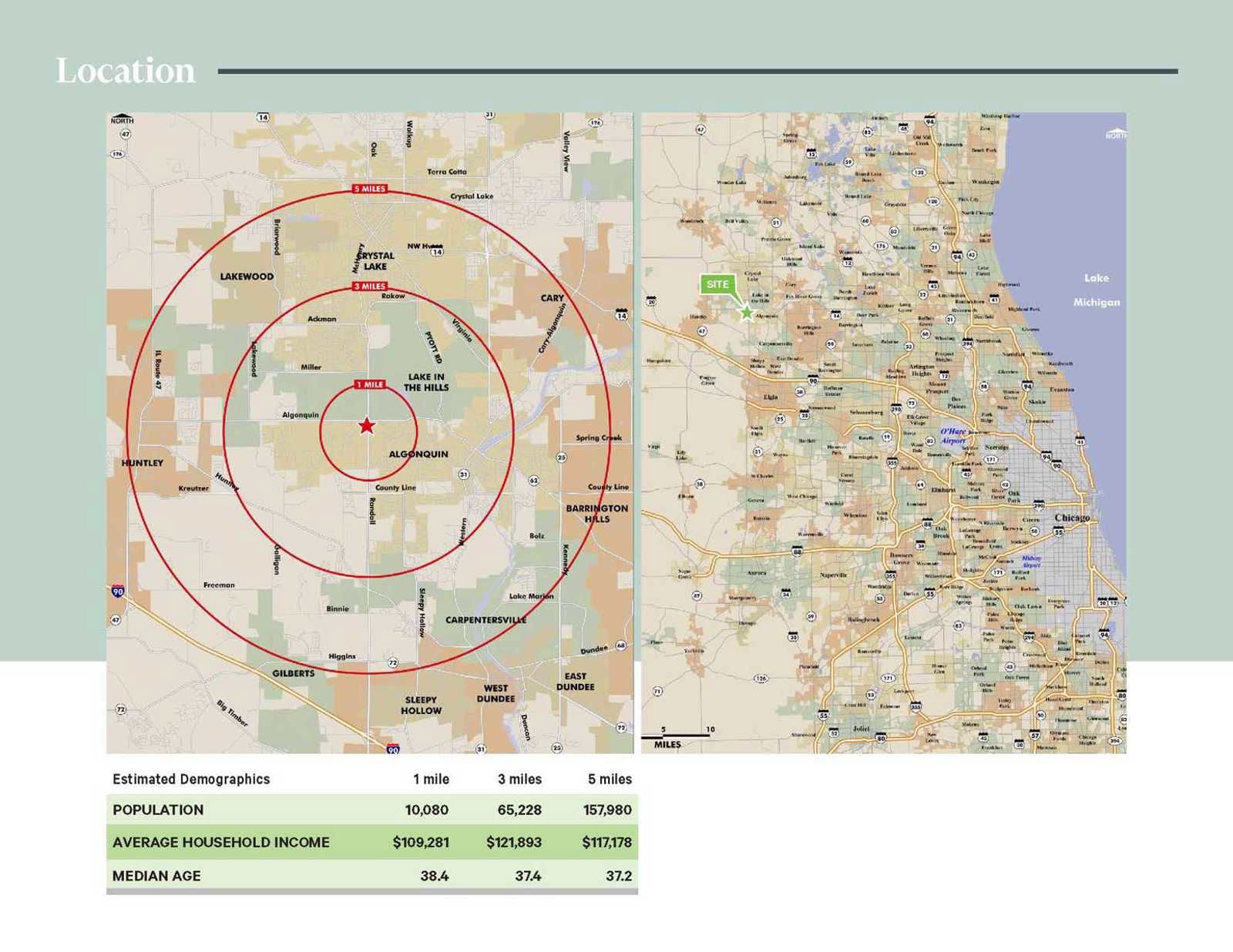1233x952 pixels.
Task: Click the Estimated Demographics table header
Action: pos(191,779)
